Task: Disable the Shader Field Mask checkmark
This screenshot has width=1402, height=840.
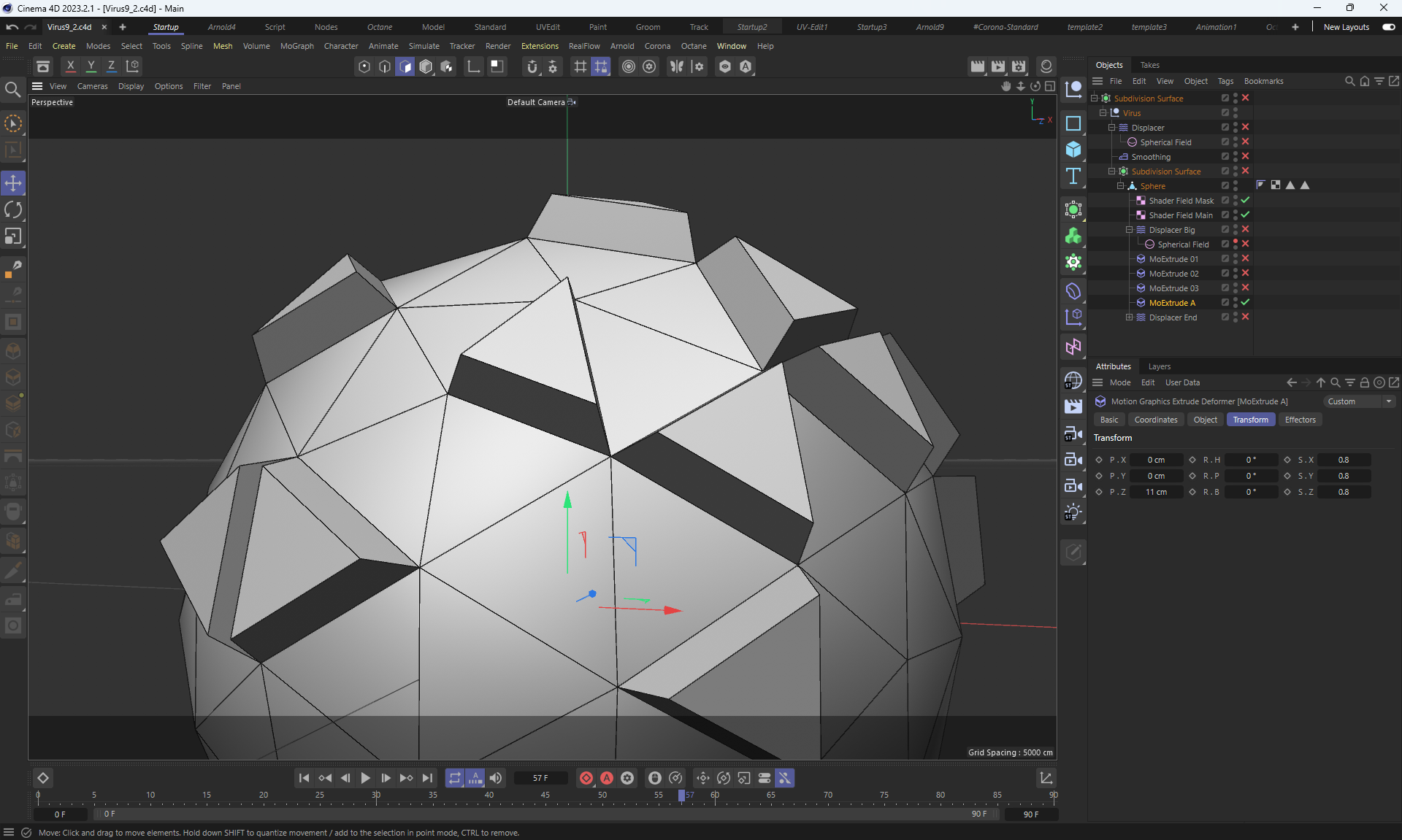Action: 1245,200
